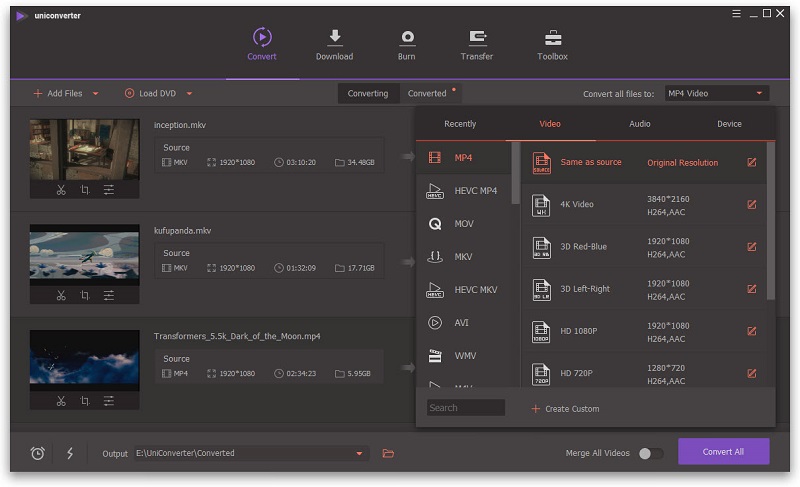Open the MP4 Video format dropdown
800x487 pixels.
click(716, 93)
